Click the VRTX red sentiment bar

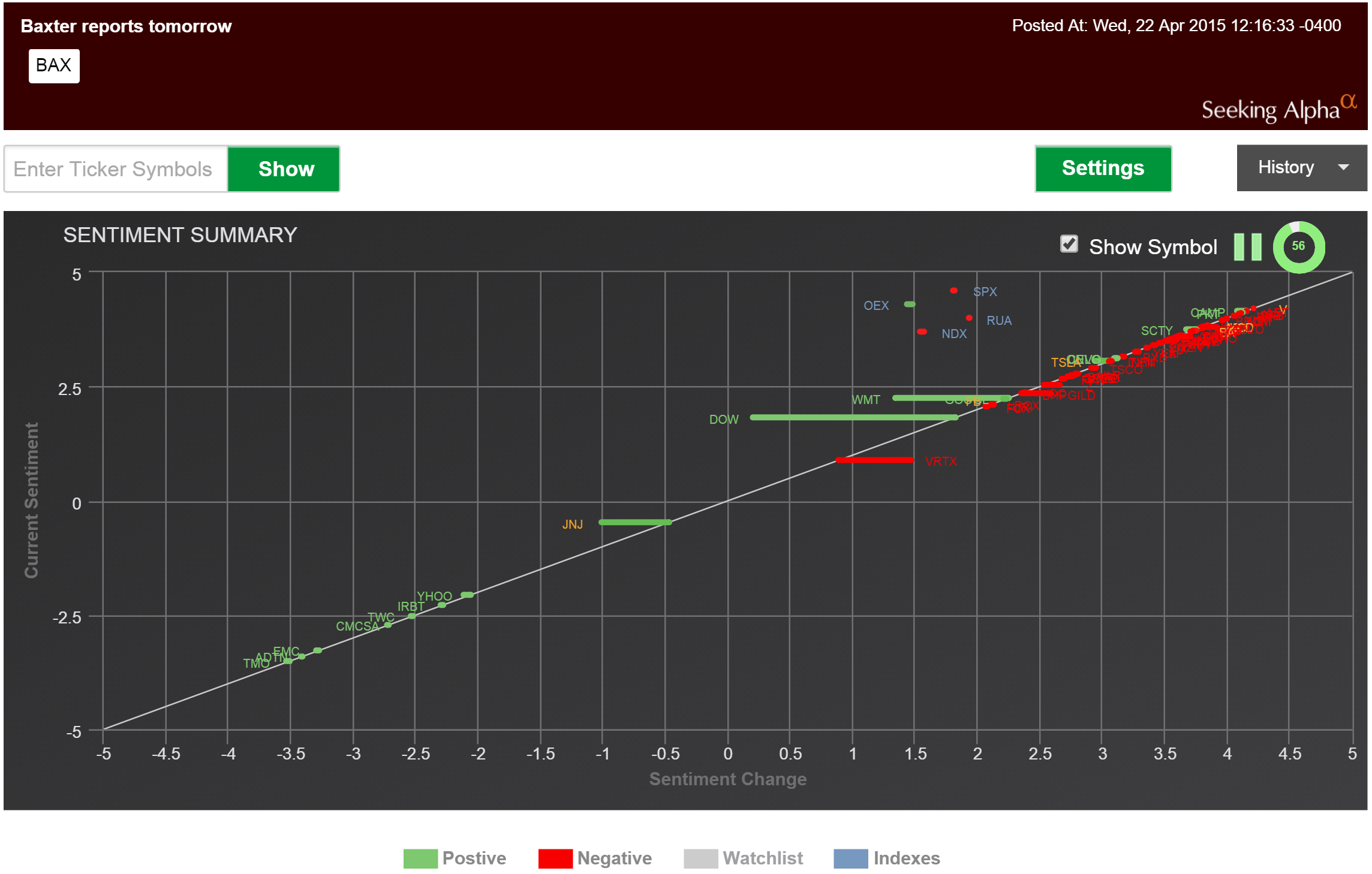tap(875, 460)
